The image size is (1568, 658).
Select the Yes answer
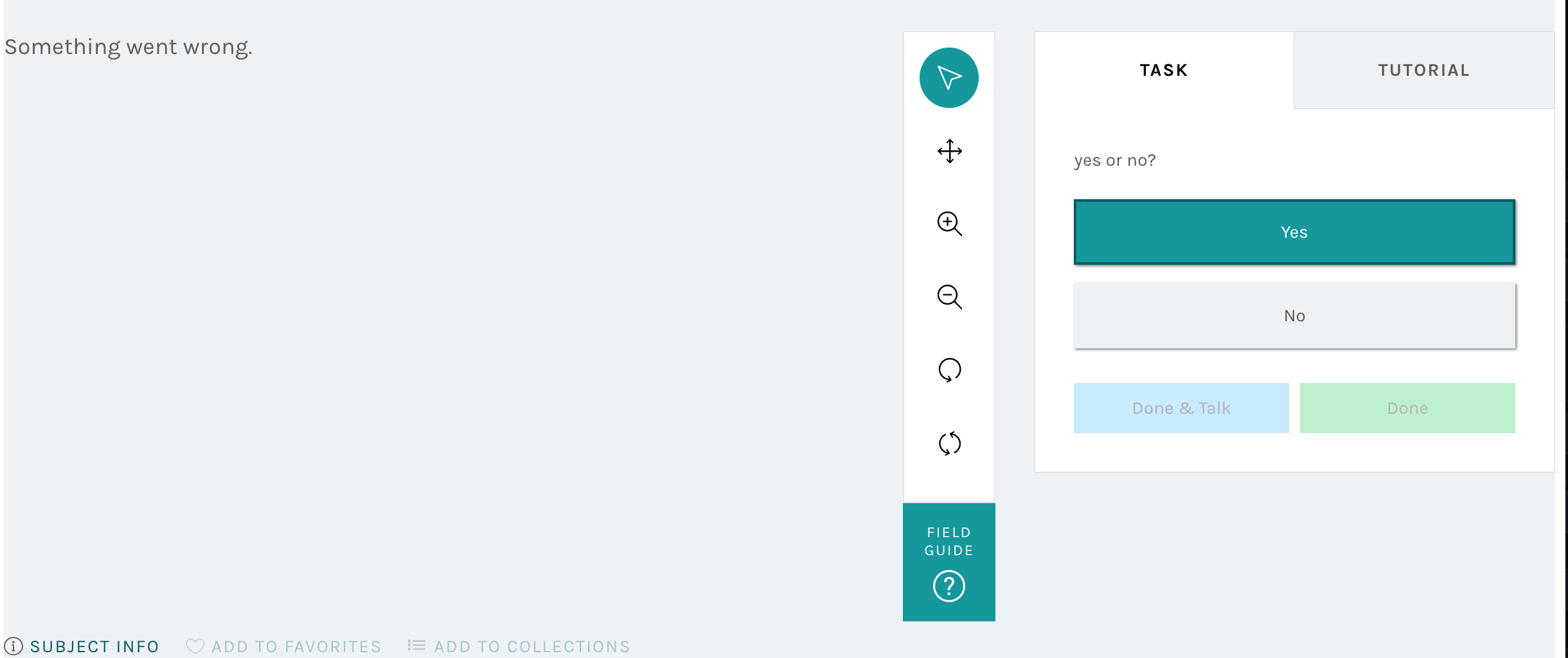tap(1294, 232)
